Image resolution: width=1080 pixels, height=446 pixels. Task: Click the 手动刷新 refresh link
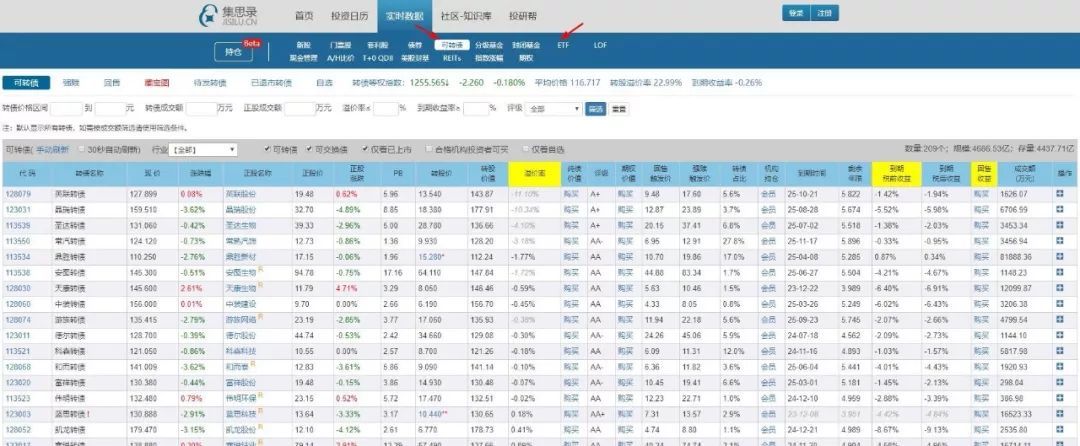pos(53,150)
